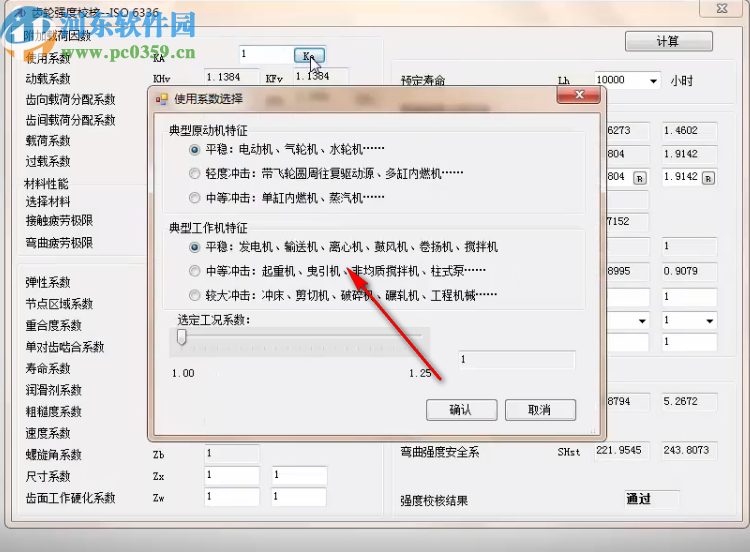This screenshot has height=552, width=750.
Task: Click the first Zx value field
Action: [x=232, y=475]
